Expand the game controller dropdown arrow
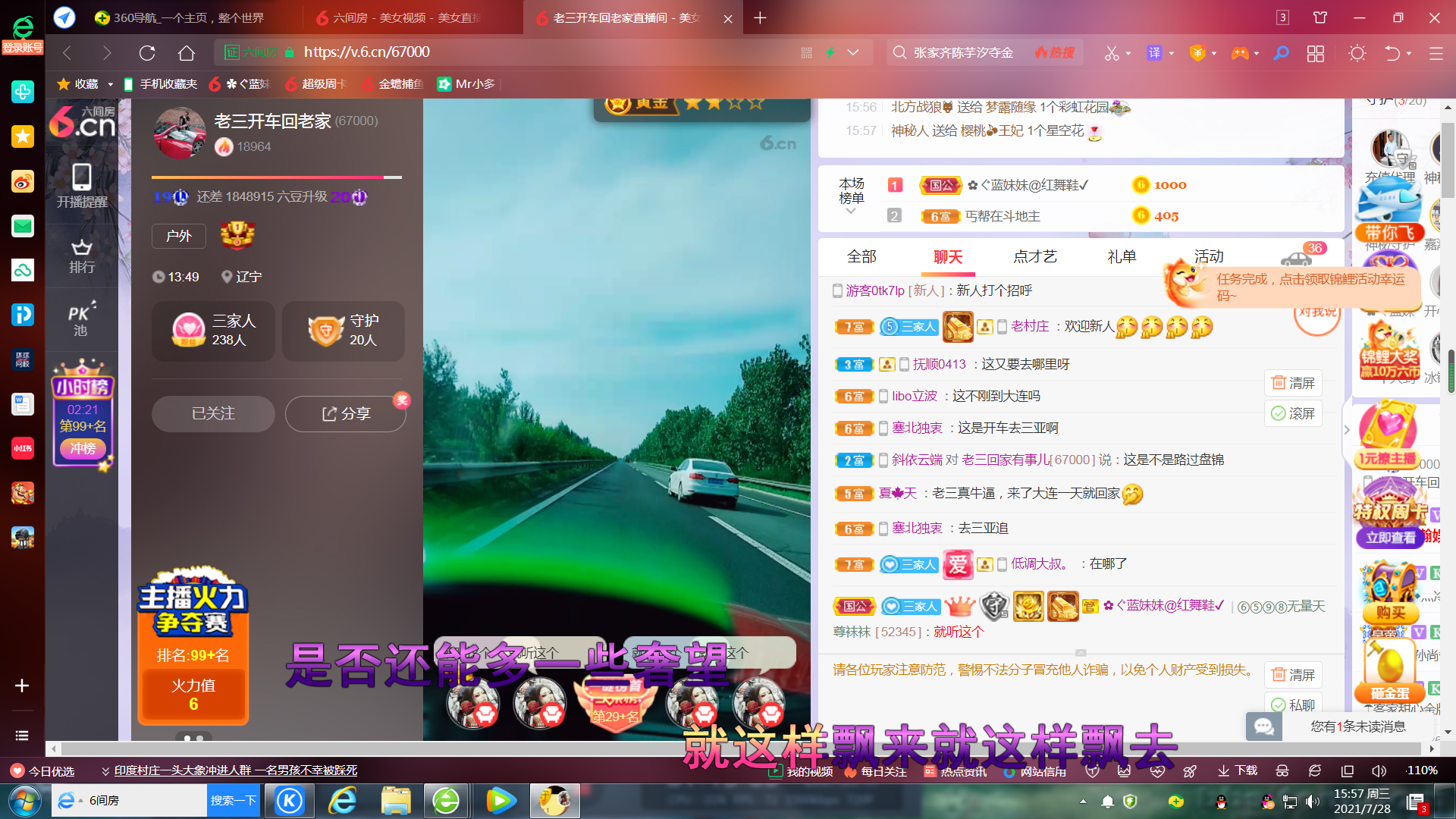Image resolution: width=1456 pixels, height=819 pixels. pyautogui.click(x=1257, y=53)
